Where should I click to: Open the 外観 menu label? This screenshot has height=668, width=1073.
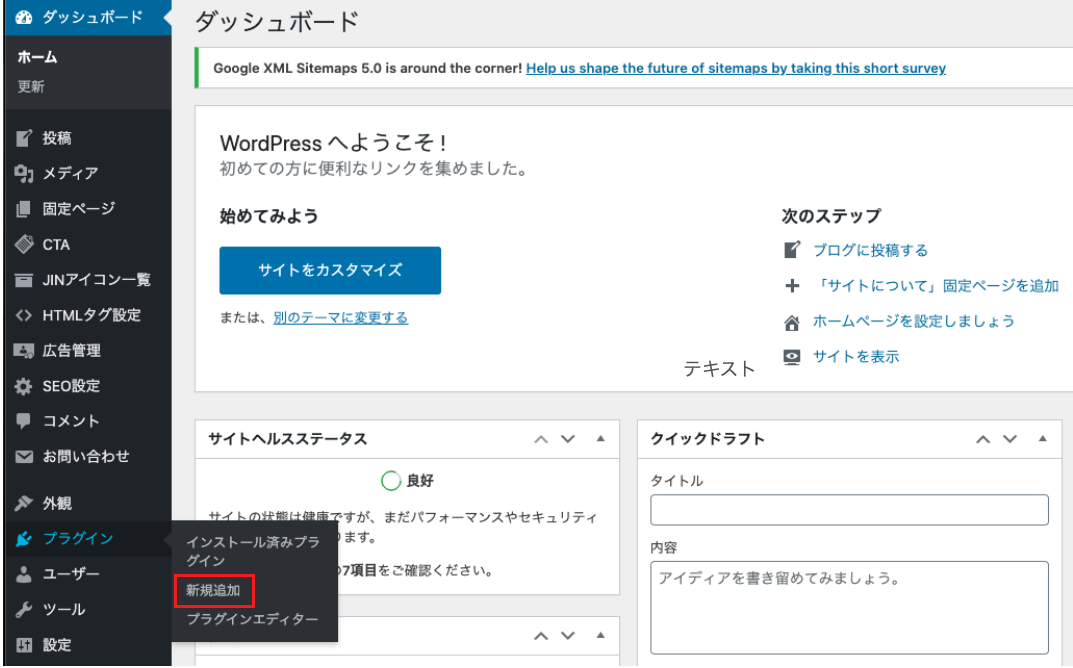point(57,504)
